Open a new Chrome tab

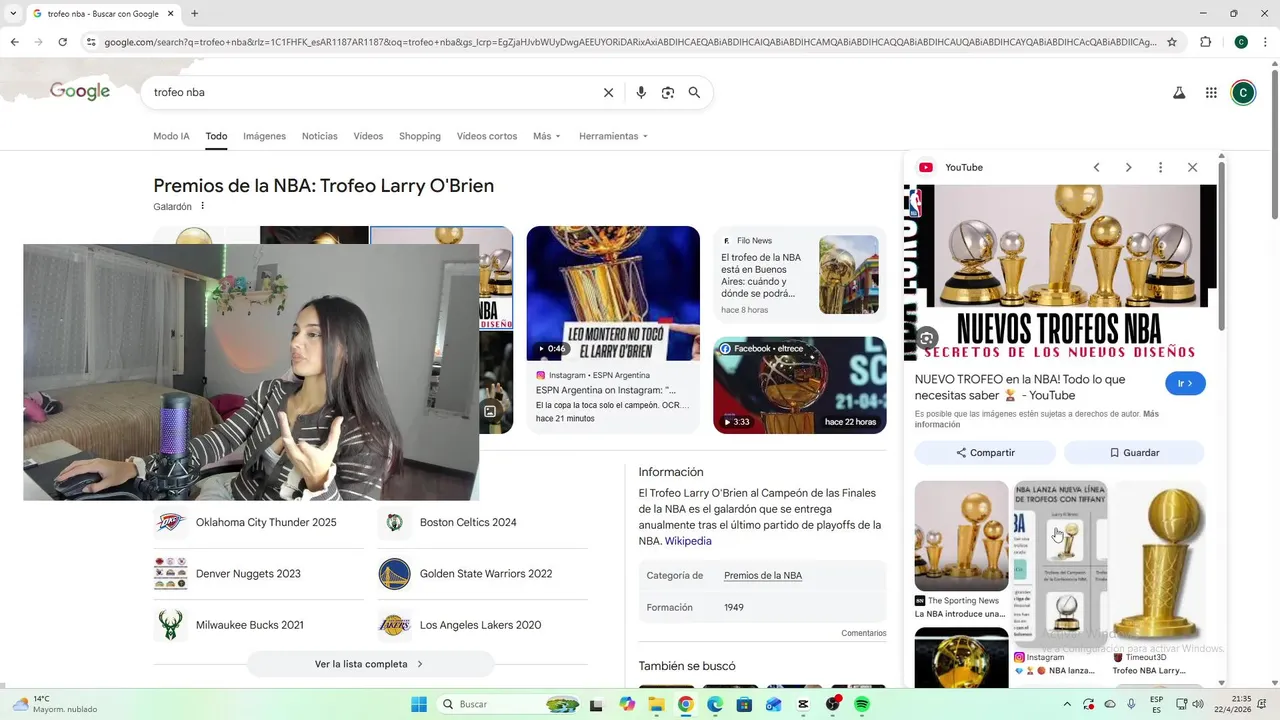tap(194, 14)
